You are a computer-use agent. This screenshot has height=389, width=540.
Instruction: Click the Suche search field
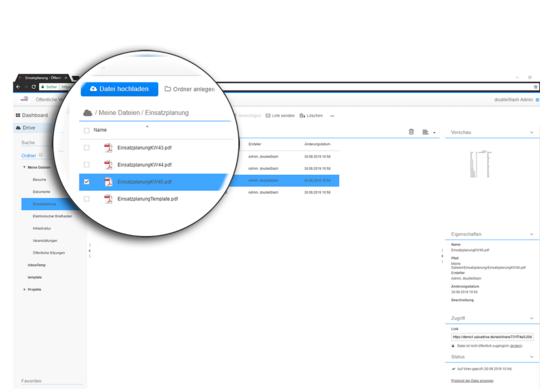tap(37, 143)
